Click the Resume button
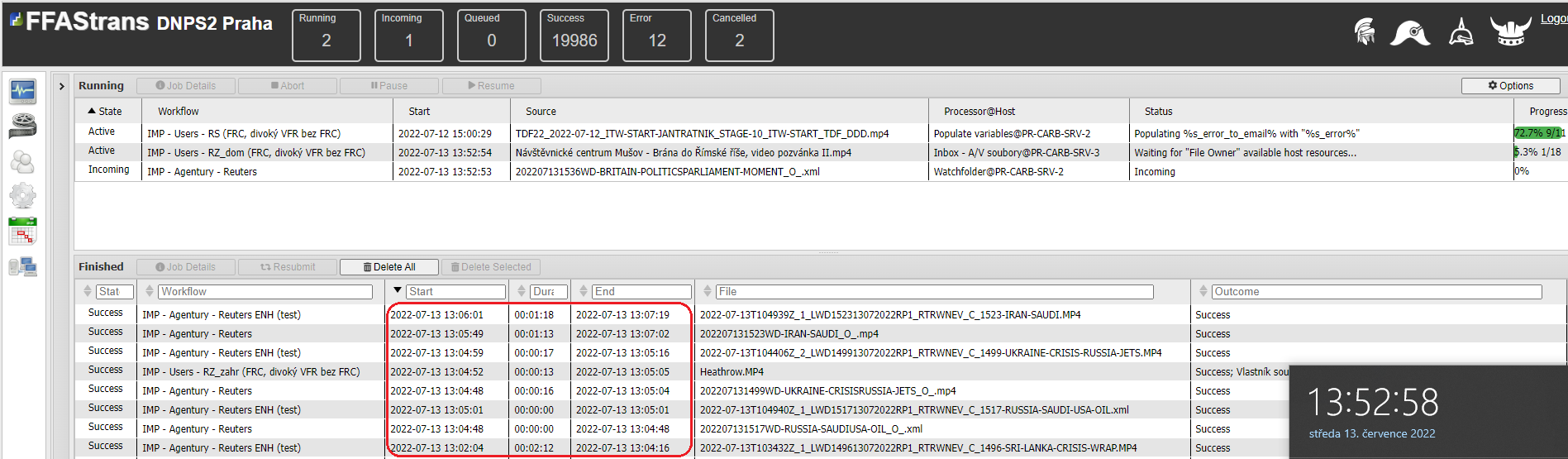Image resolution: width=1568 pixels, height=459 pixels. coord(491,86)
